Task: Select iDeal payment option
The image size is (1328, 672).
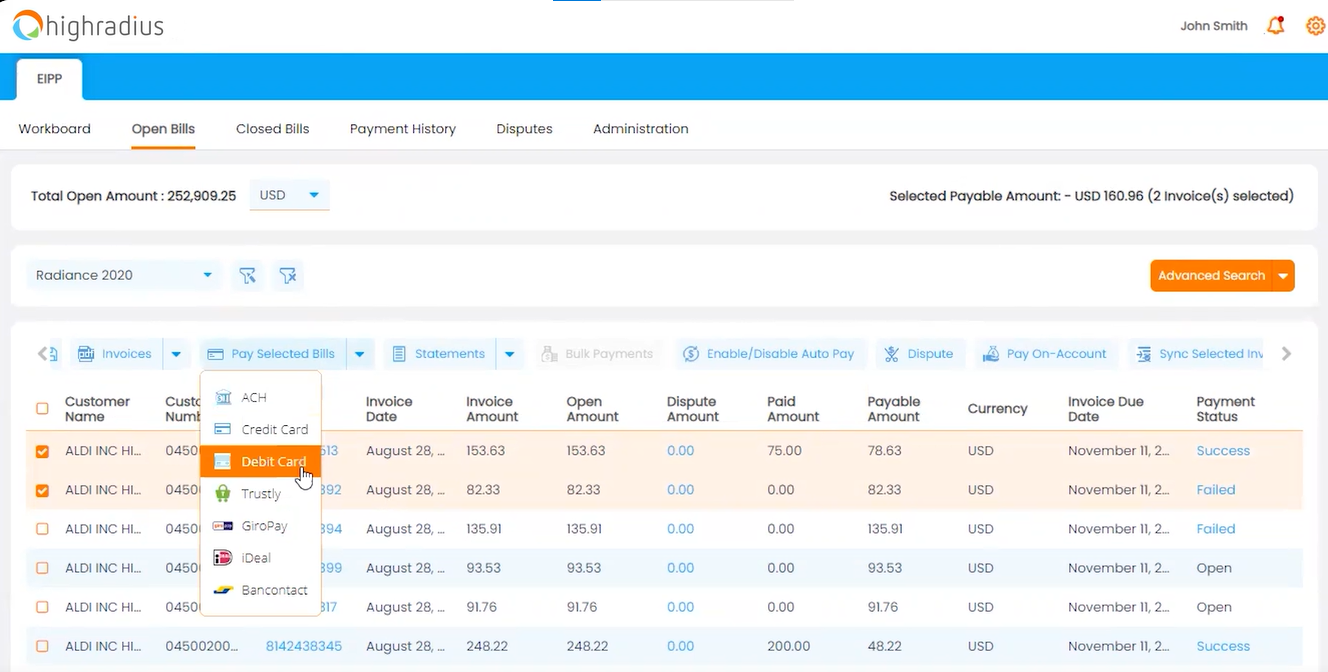Action: click(260, 557)
